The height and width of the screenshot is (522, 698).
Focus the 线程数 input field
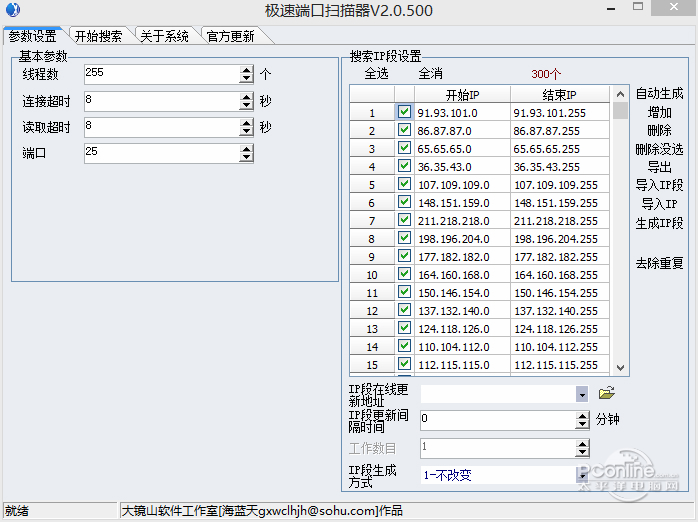pos(162,74)
